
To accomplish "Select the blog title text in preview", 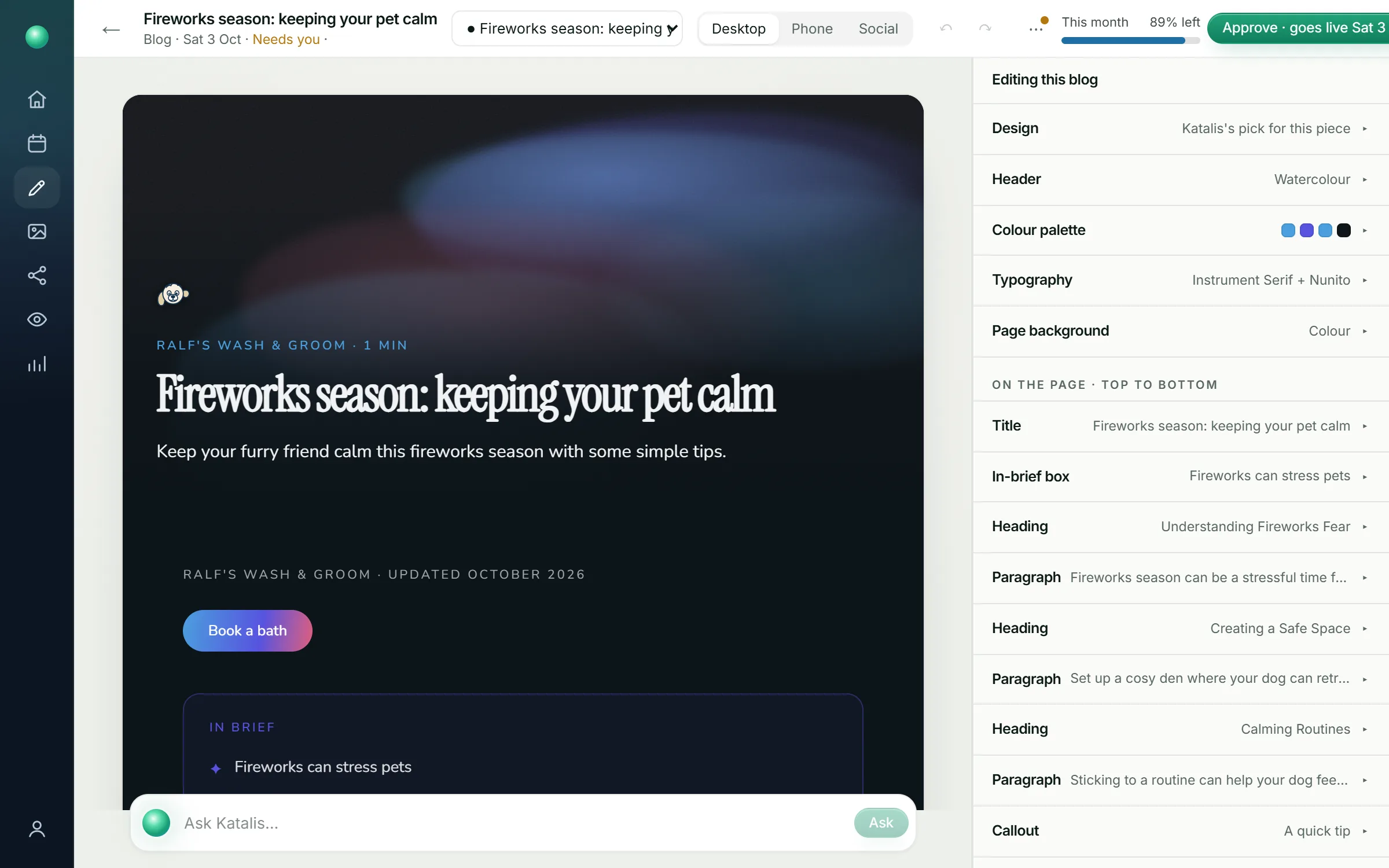I will coord(465,395).
